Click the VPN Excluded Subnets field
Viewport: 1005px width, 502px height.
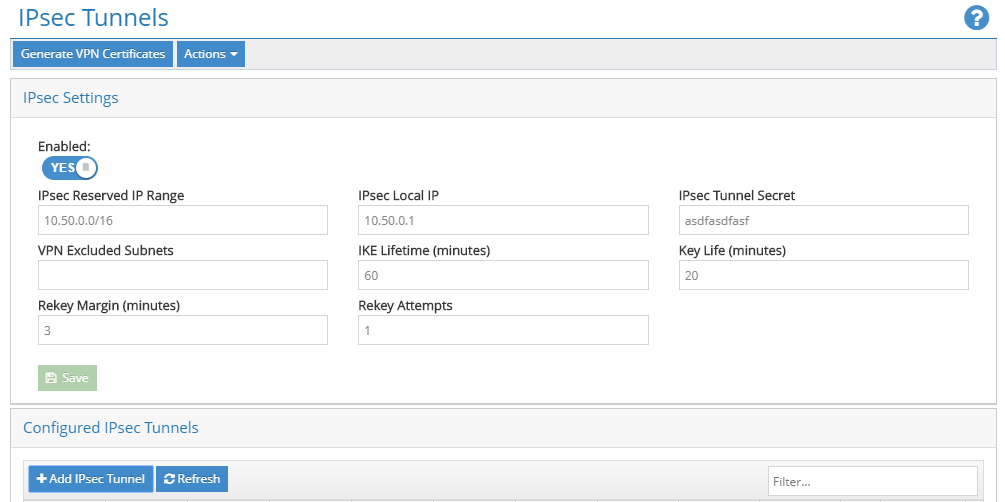[x=183, y=275]
